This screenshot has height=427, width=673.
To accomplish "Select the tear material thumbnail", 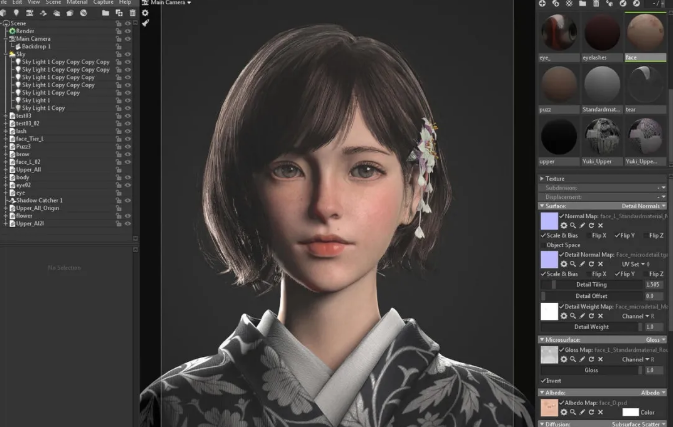I will coord(645,85).
